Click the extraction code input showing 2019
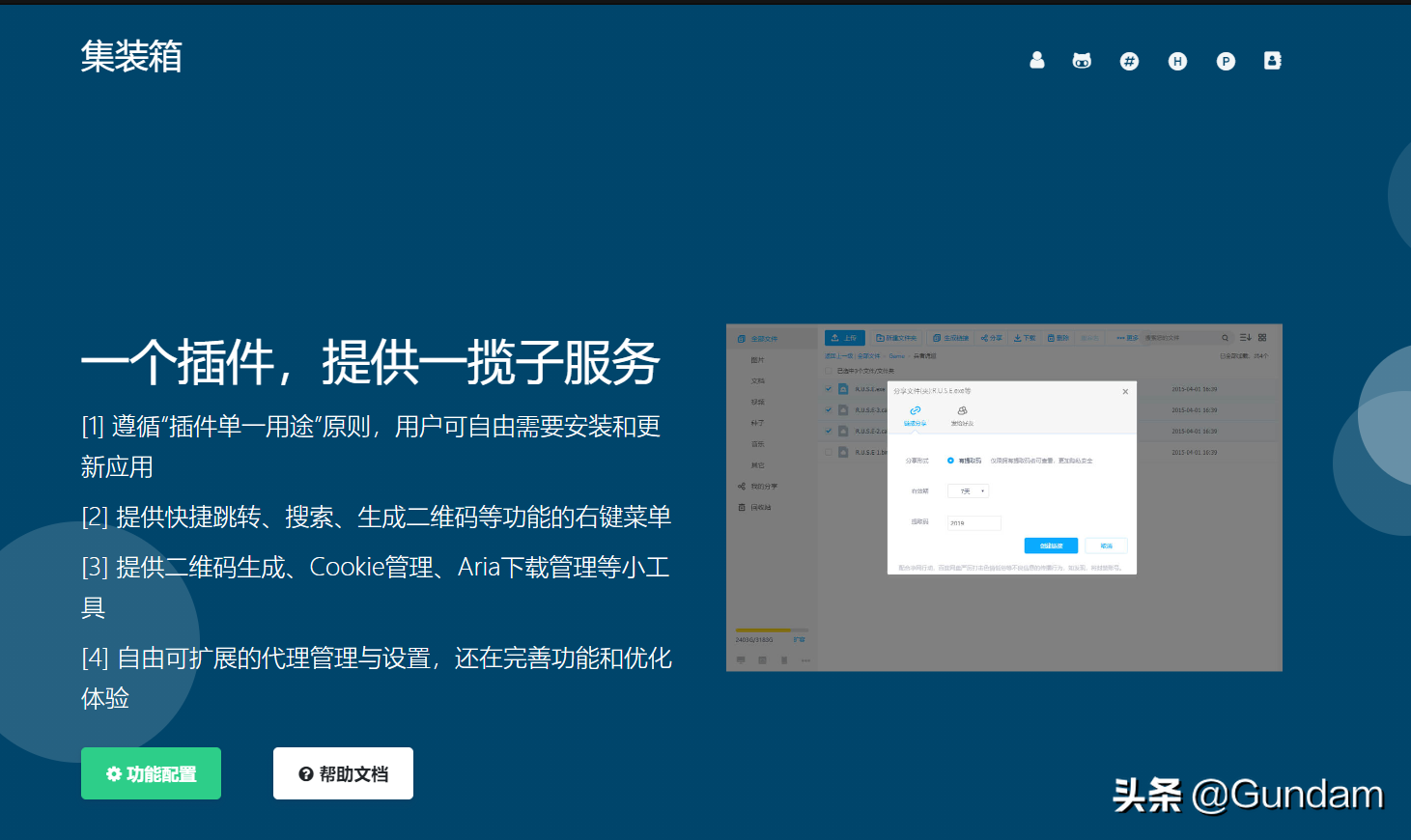The height and width of the screenshot is (840, 1411). 974,522
